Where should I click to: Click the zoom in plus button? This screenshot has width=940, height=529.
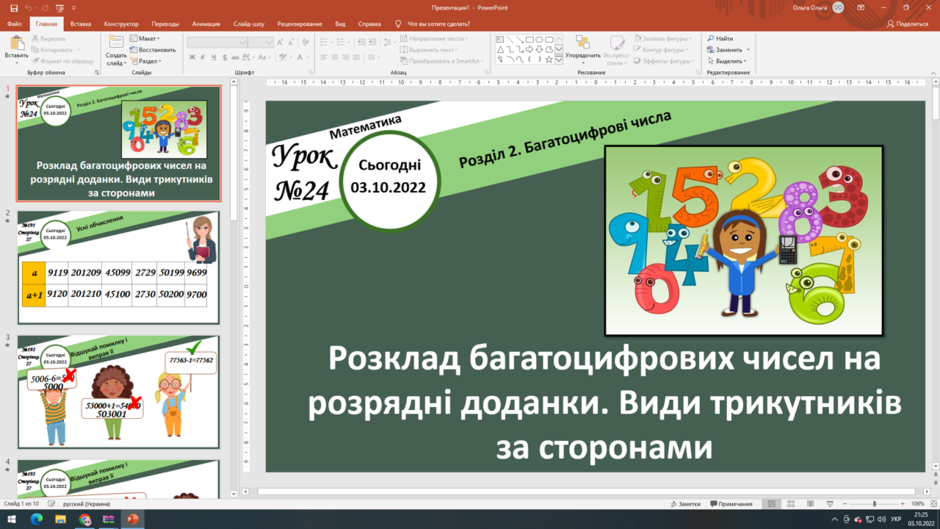point(902,504)
